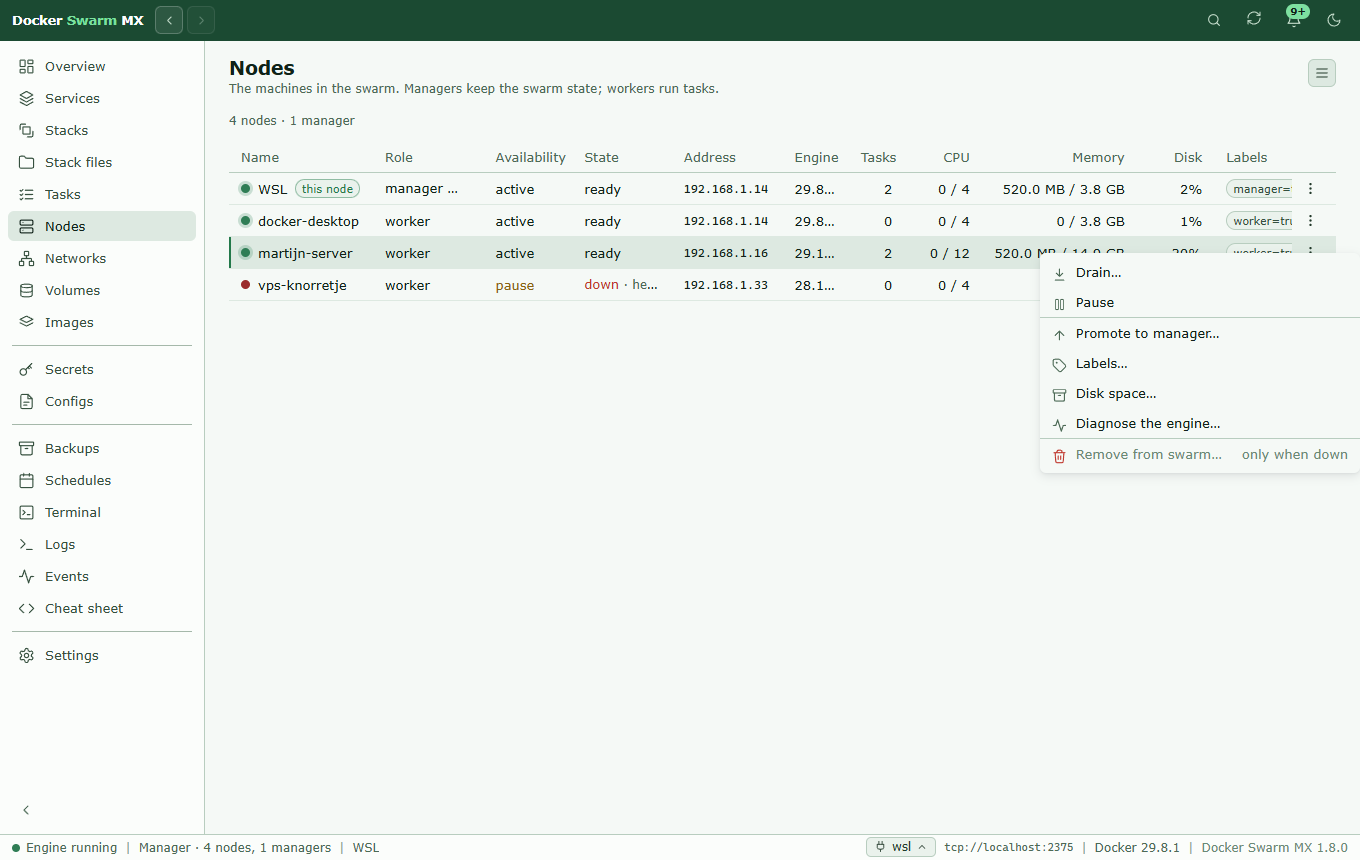Open the column options menu button
This screenshot has width=1360, height=860.
click(x=1322, y=73)
